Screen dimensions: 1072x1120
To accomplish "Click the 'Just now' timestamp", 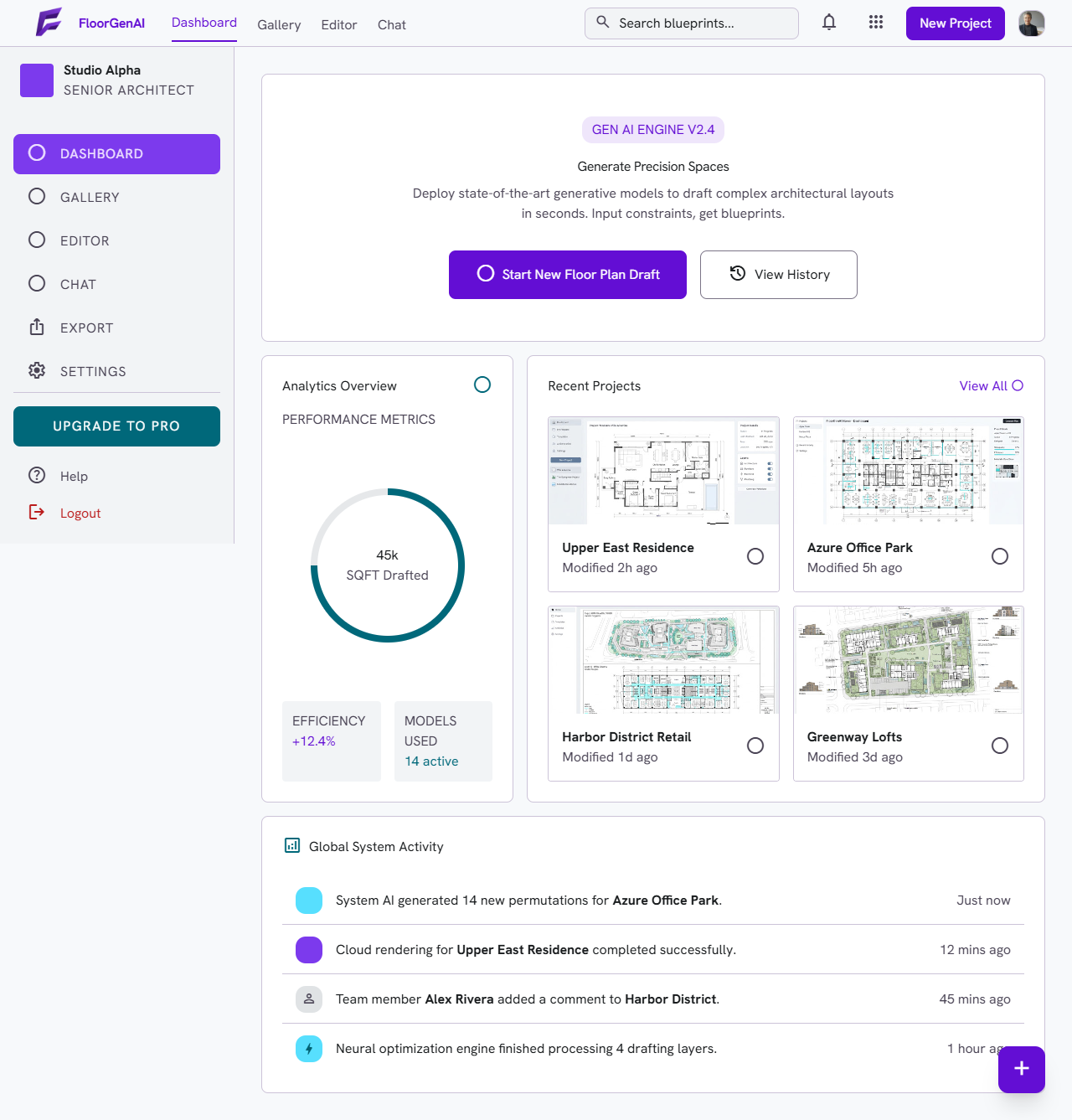I will coord(983,901).
